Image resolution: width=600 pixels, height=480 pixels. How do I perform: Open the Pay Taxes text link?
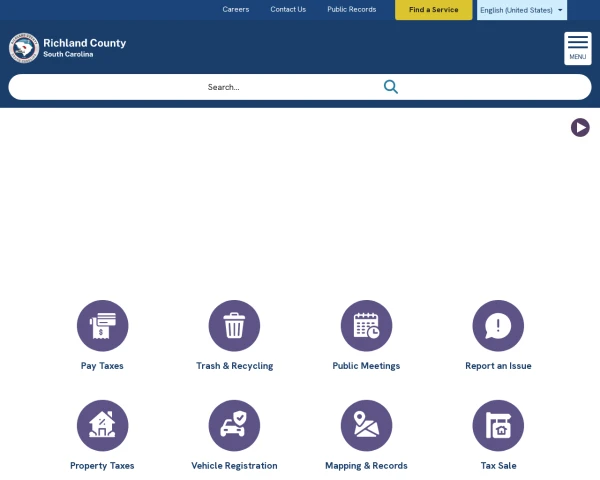click(x=102, y=366)
